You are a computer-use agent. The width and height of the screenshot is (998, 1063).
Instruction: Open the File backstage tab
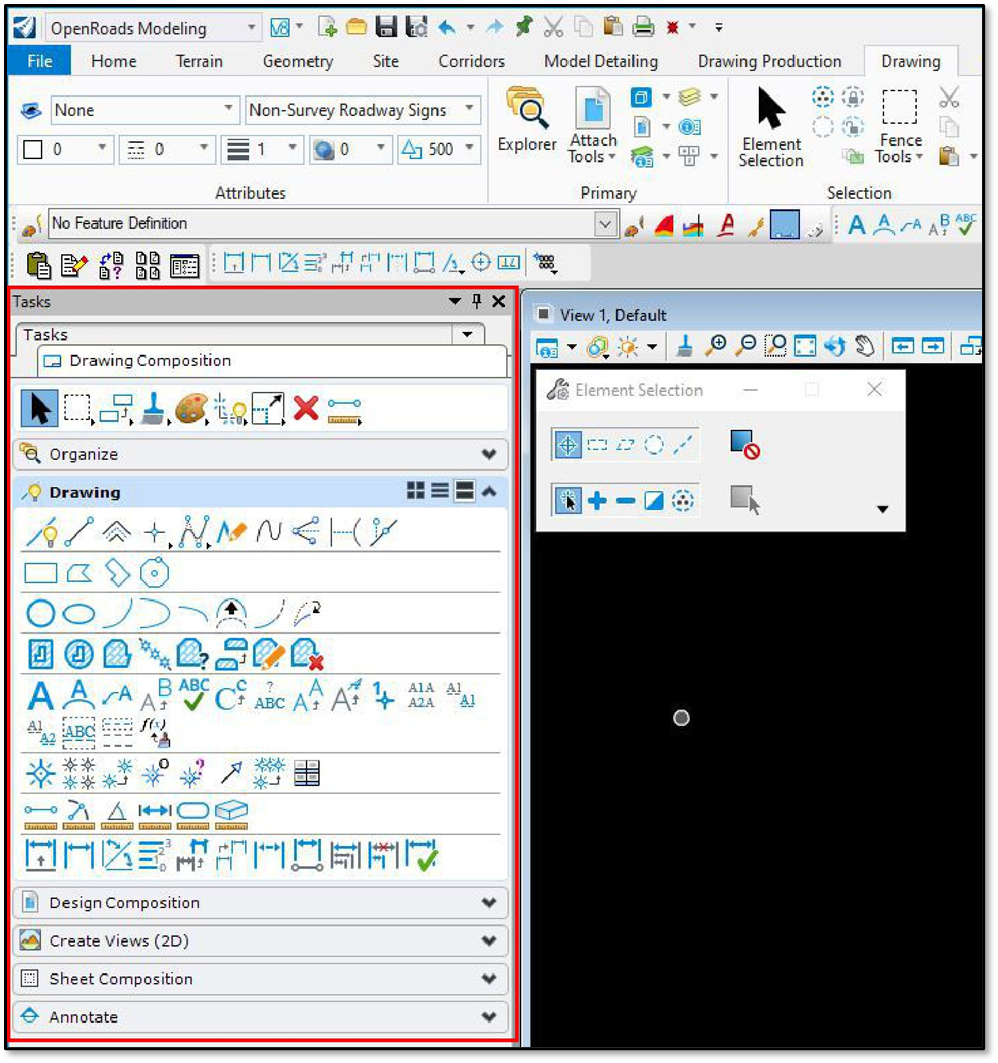pos(39,61)
